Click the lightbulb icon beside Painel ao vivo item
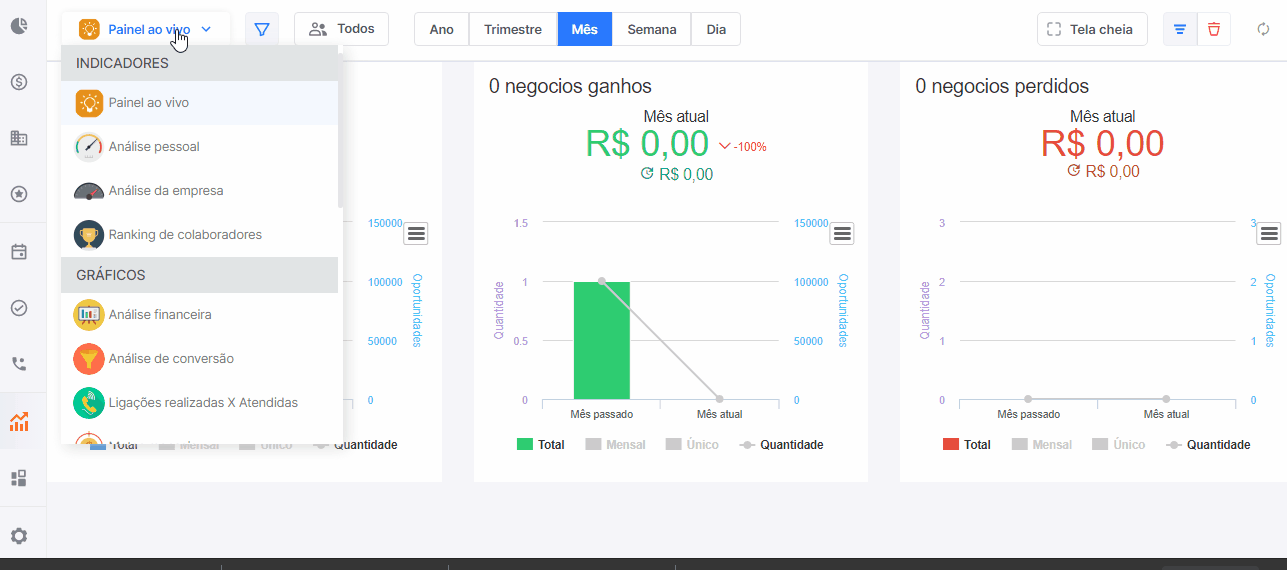 89,103
